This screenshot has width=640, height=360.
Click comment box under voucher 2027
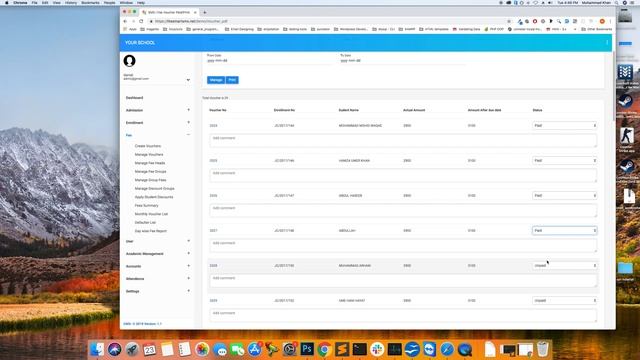click(403, 245)
